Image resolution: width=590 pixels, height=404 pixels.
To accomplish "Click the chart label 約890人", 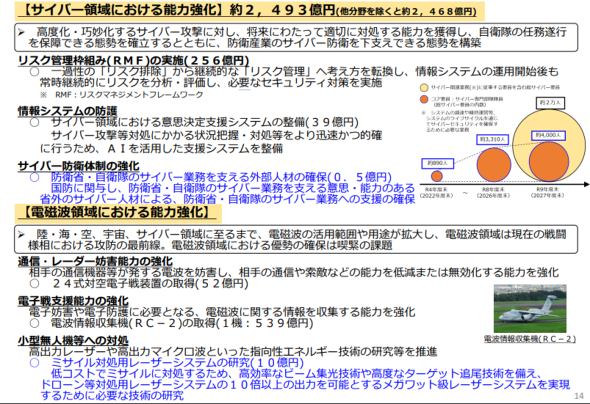I will (438, 163).
